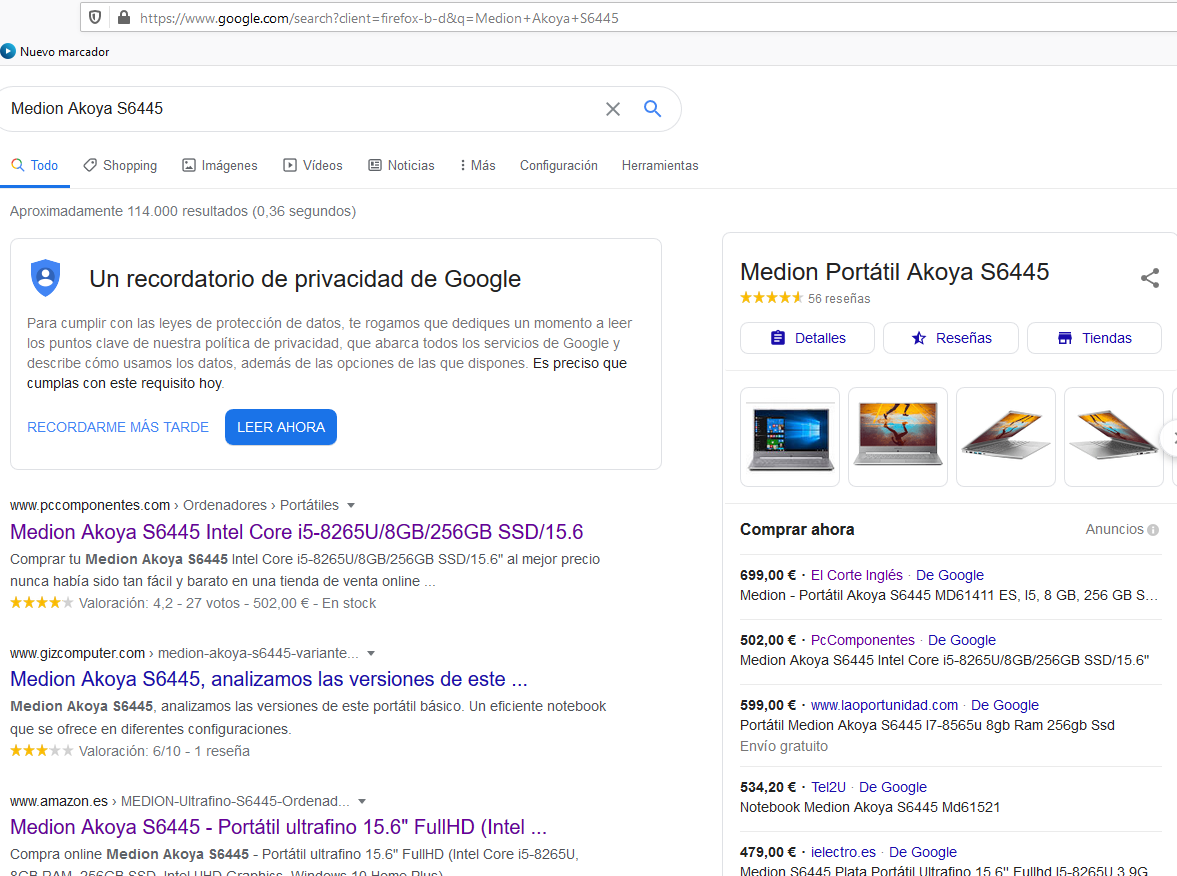Click the Shopping tag icon
This screenshot has height=876, width=1177.
point(90,165)
